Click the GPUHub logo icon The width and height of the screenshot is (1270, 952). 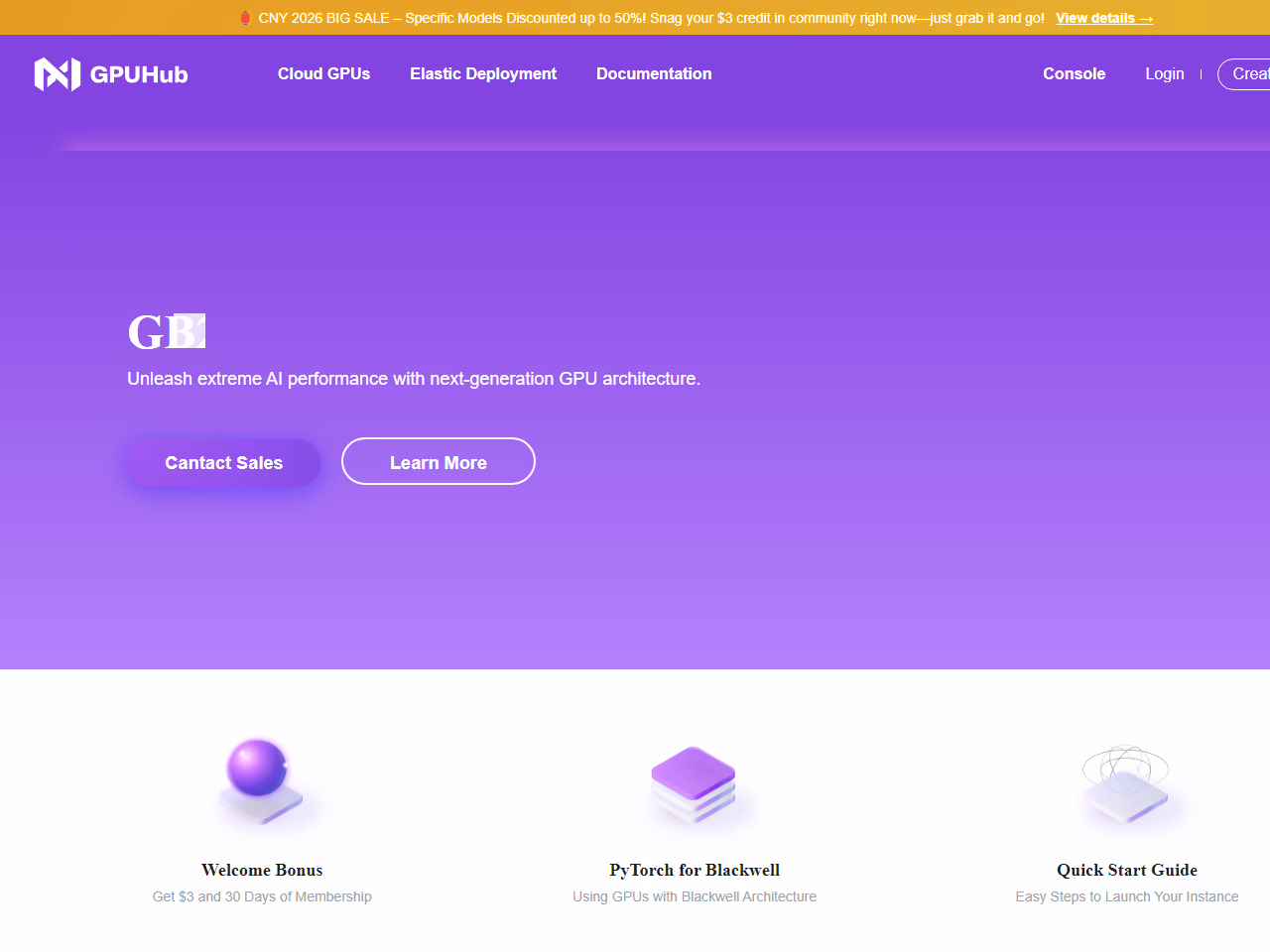(57, 74)
